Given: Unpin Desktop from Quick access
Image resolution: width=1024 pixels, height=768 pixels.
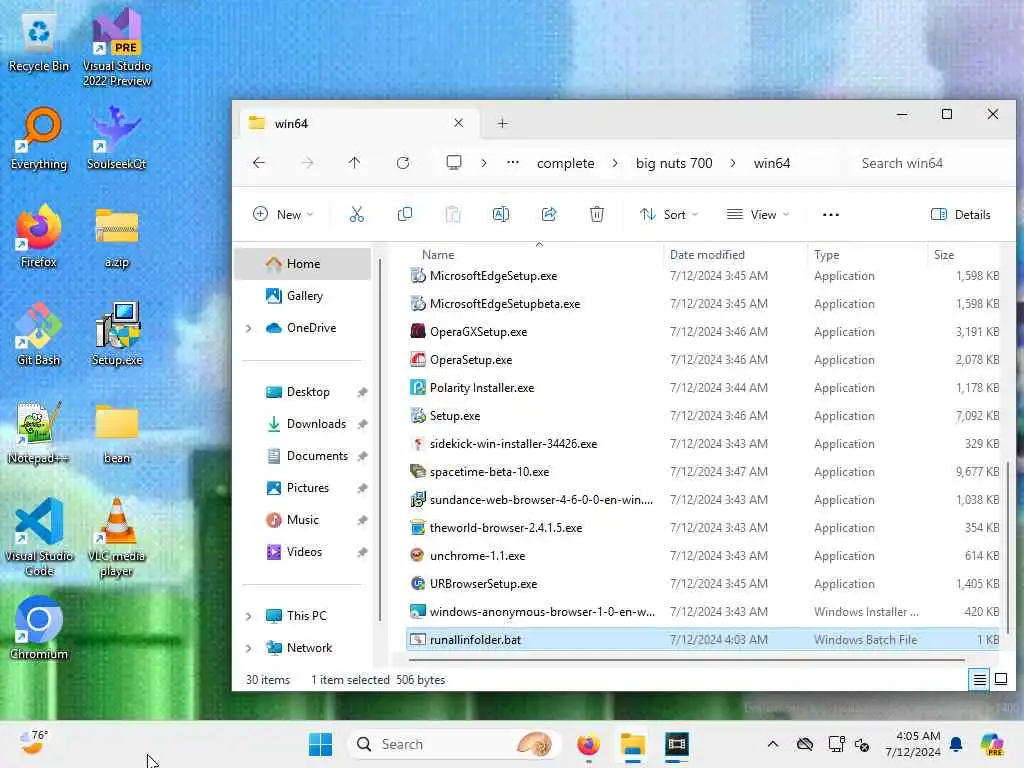Looking at the screenshot, I should (362, 392).
